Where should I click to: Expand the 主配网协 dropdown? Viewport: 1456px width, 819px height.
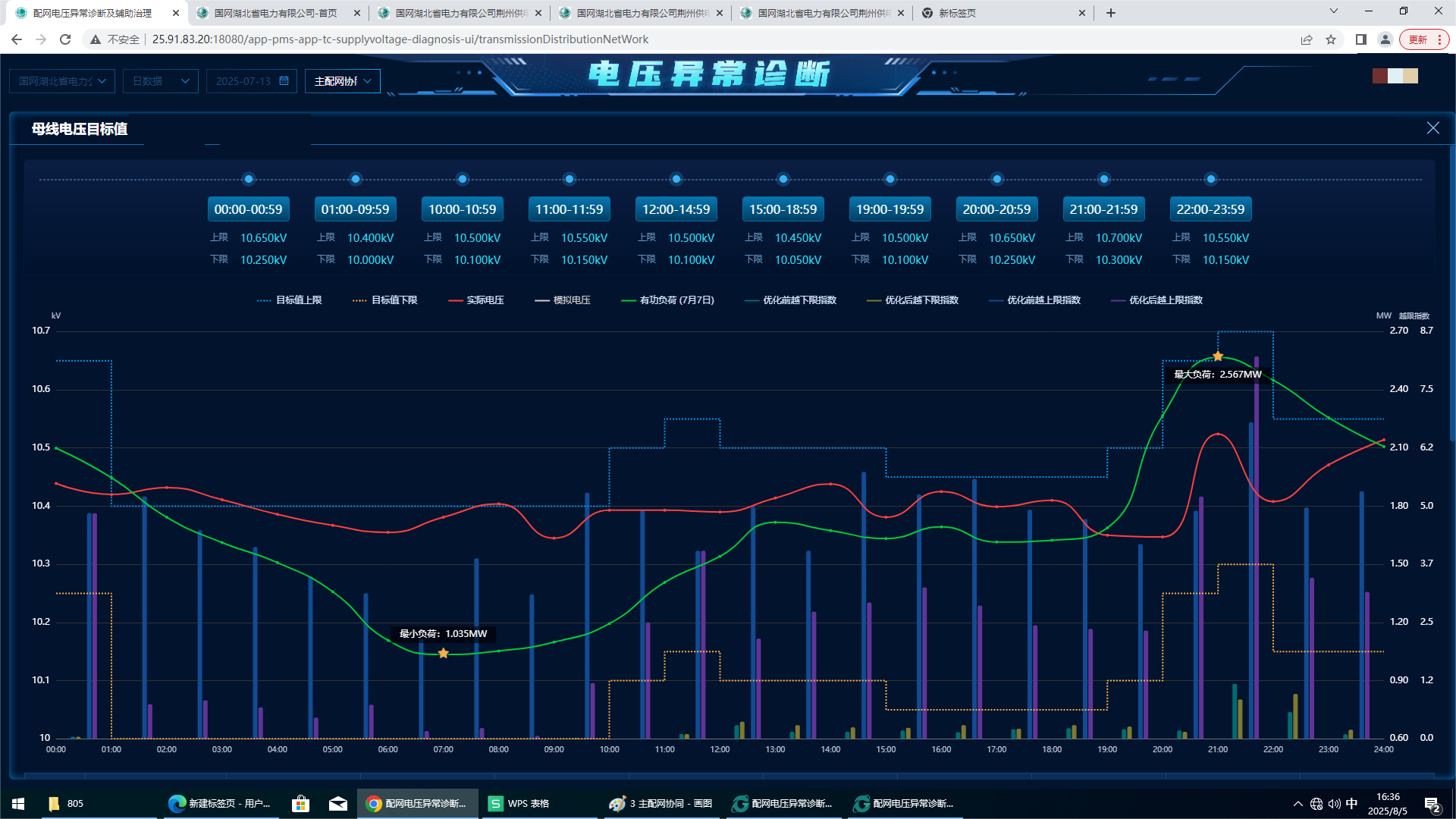(343, 81)
